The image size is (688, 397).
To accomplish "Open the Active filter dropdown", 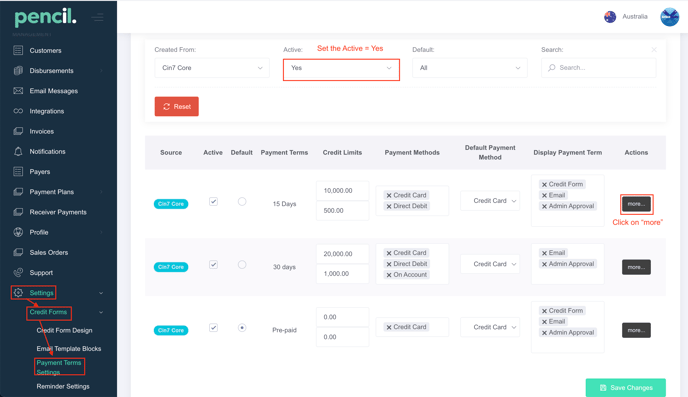I will click(341, 68).
